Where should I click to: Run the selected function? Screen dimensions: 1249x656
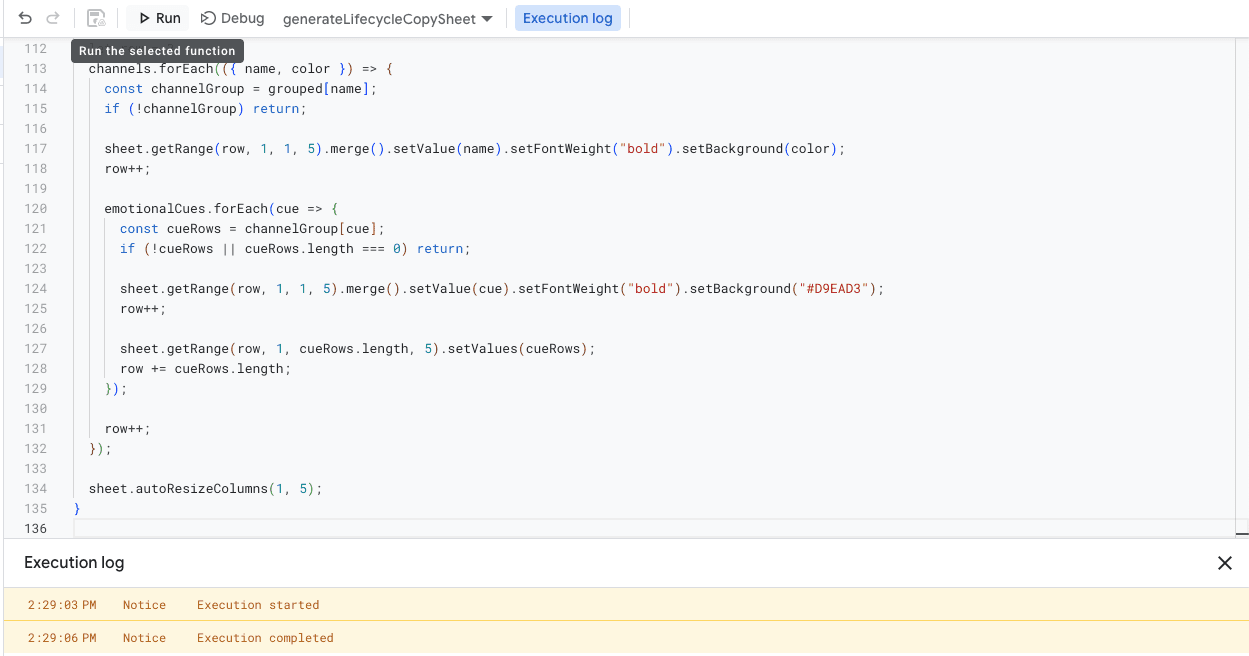(x=157, y=17)
